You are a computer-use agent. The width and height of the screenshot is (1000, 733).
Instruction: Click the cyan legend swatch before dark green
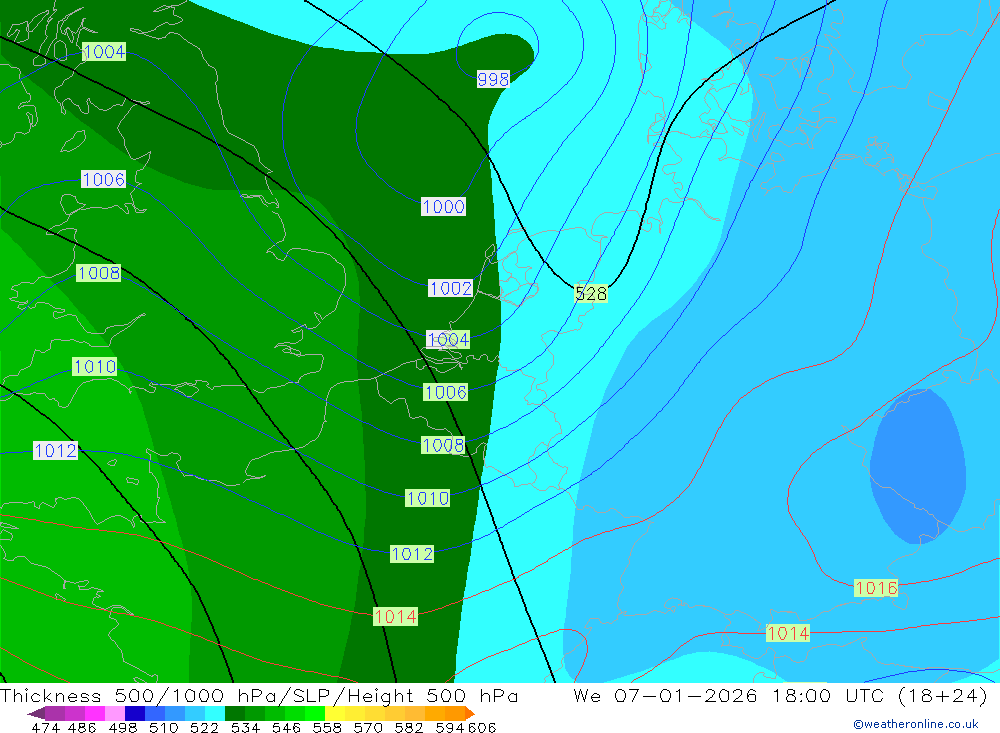click(215, 713)
